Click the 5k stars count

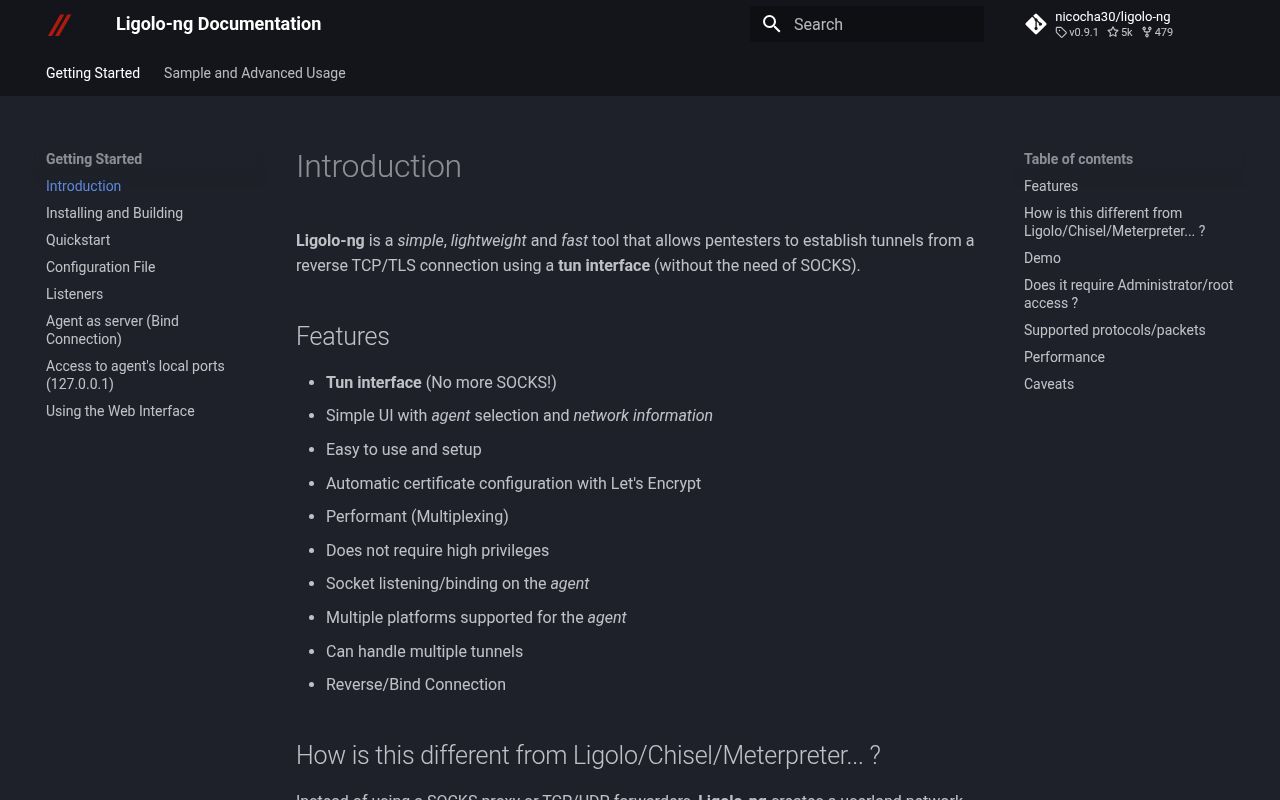(1119, 32)
